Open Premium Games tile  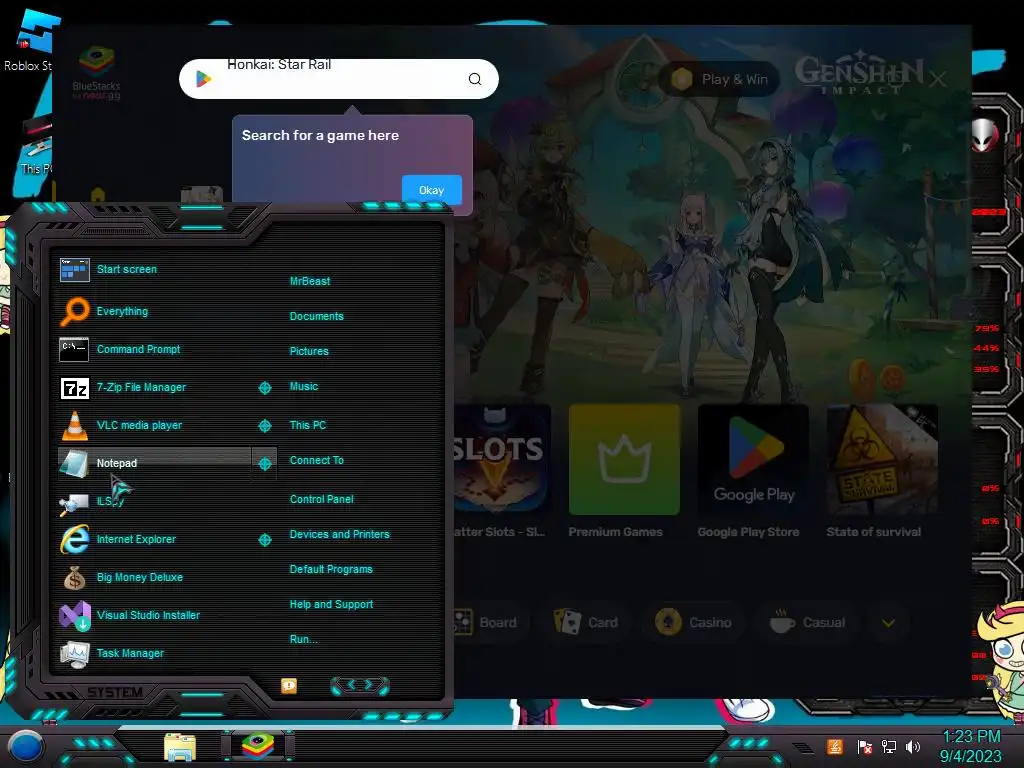point(624,458)
